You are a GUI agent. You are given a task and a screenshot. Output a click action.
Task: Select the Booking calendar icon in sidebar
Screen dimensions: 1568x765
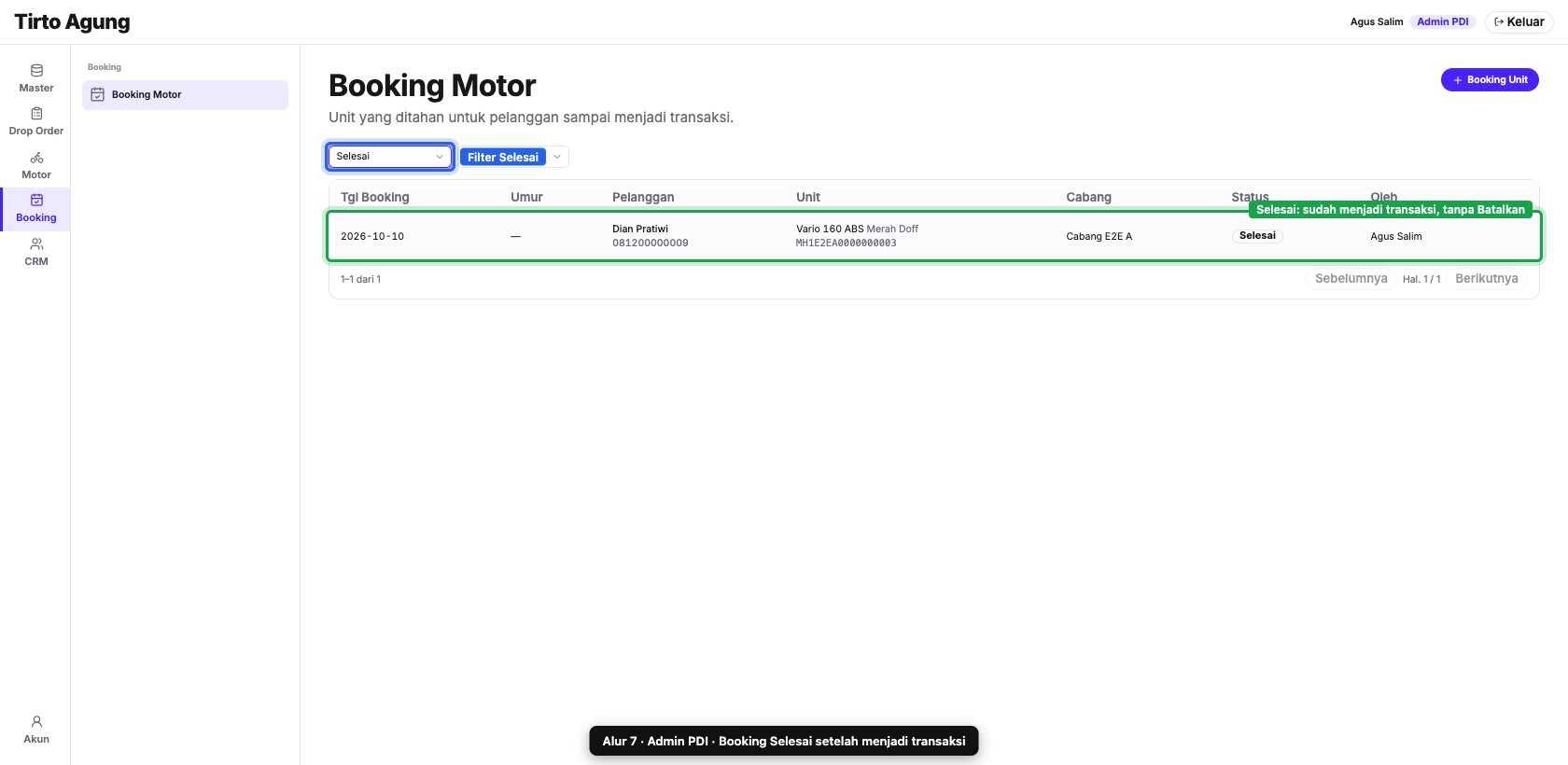click(x=36, y=200)
